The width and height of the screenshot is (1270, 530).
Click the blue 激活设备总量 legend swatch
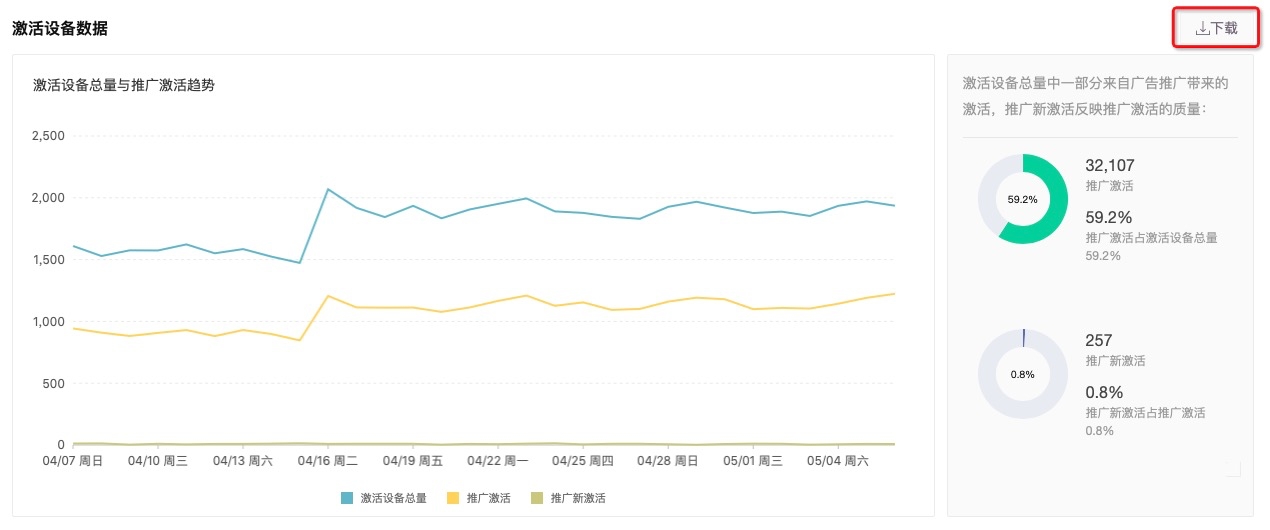[x=347, y=498]
